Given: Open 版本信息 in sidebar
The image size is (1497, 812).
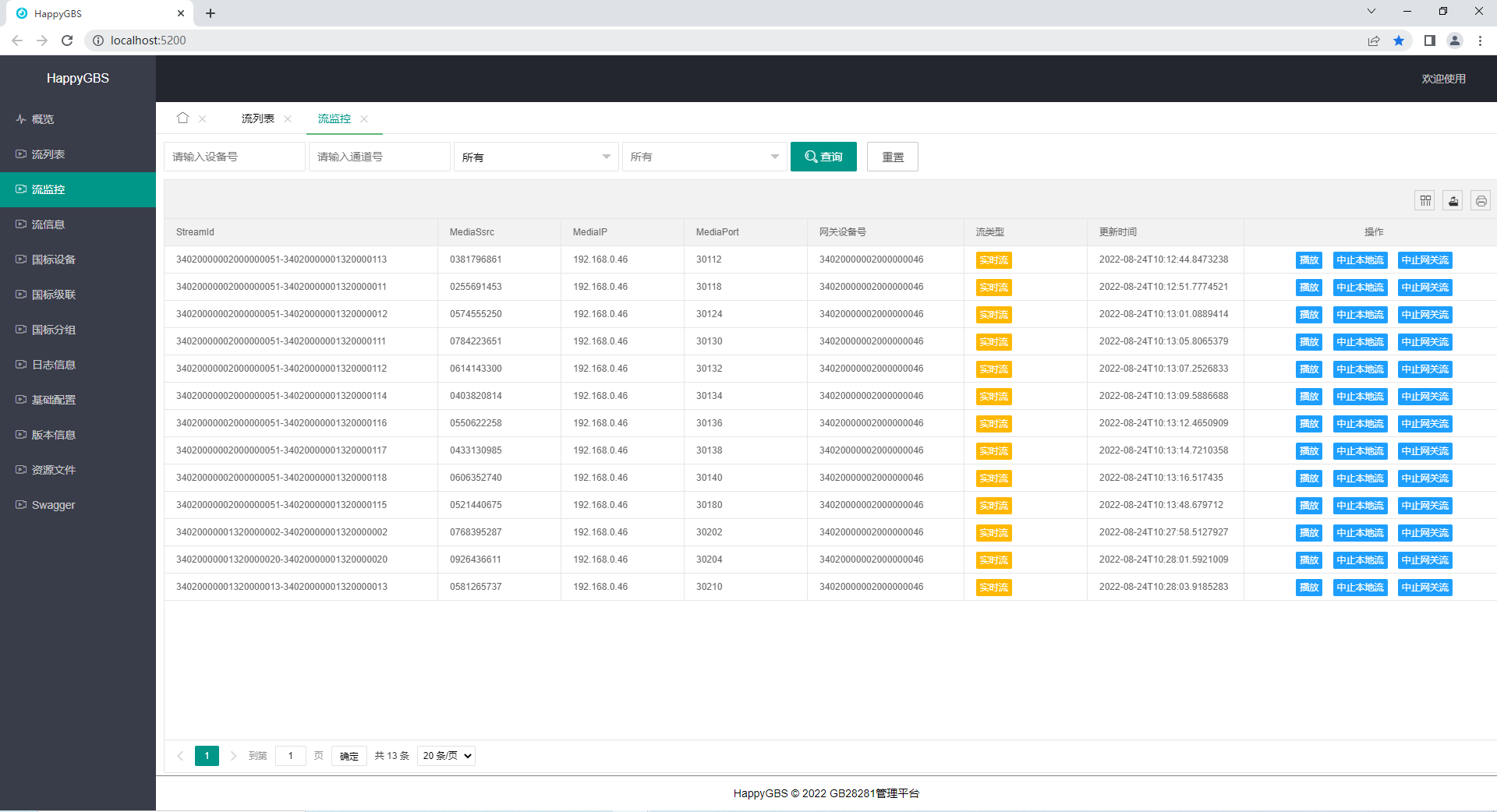Looking at the screenshot, I should point(78,435).
